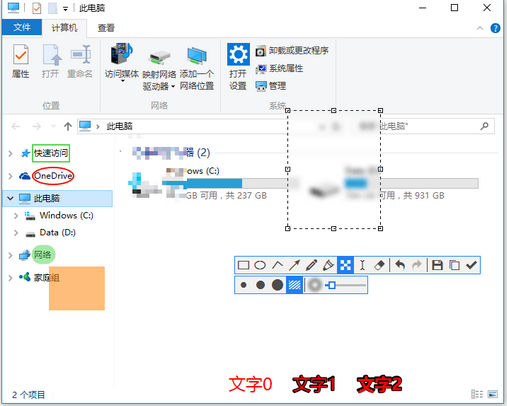Choose the pencil freehand tool
Screen dimensions: 507x406
[x=311, y=265]
